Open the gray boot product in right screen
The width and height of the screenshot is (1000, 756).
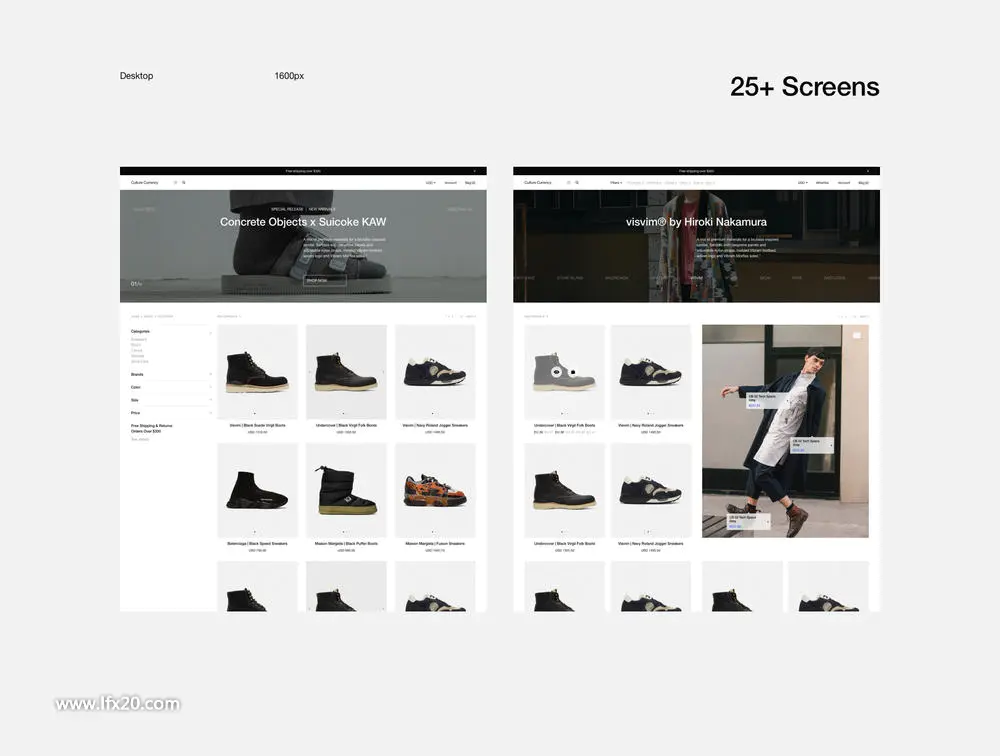564,372
